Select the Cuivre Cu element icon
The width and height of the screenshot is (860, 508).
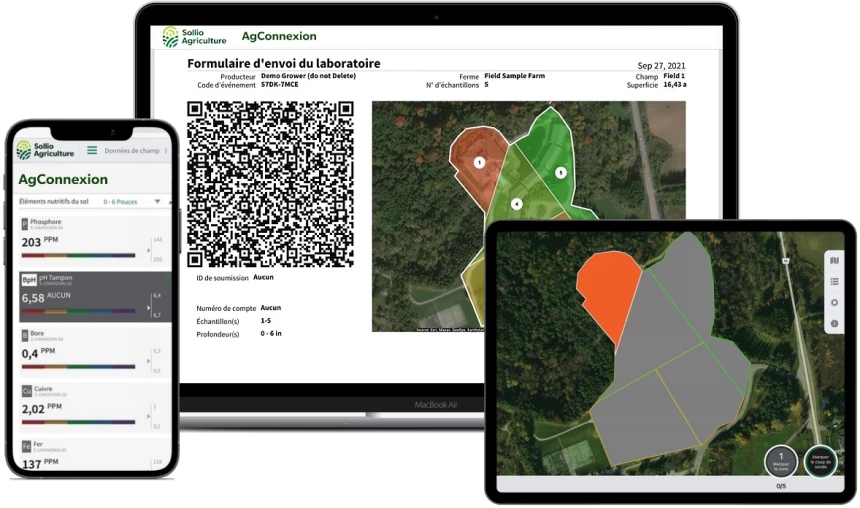point(27,391)
